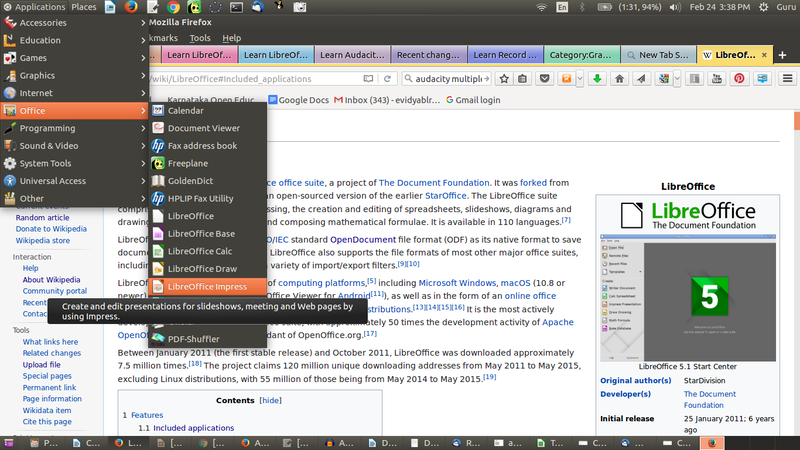Open the session gear menu
The height and width of the screenshot is (450, 800).
(x=764, y=7)
